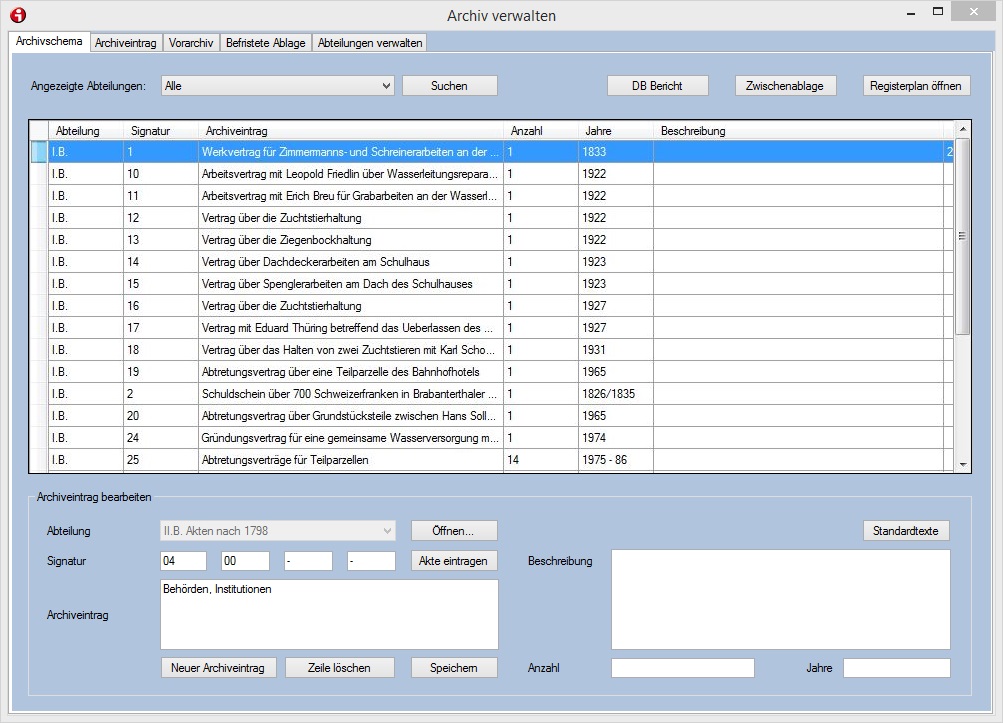Select row with Vertrag über die Ziegenbockhaltung
This screenshot has width=1003, height=723.
point(286,240)
